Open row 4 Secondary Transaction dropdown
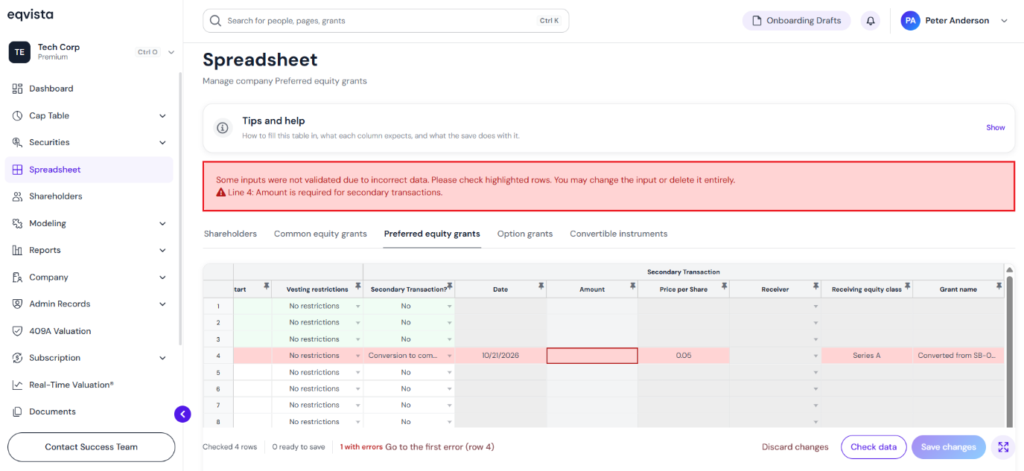Viewport: 1024px width, 471px height. click(x=449, y=356)
